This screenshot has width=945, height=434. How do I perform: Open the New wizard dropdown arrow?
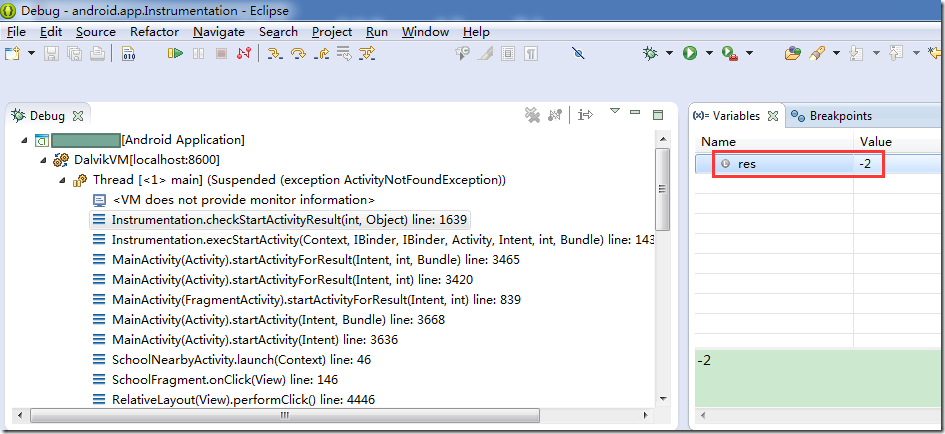pos(31,54)
